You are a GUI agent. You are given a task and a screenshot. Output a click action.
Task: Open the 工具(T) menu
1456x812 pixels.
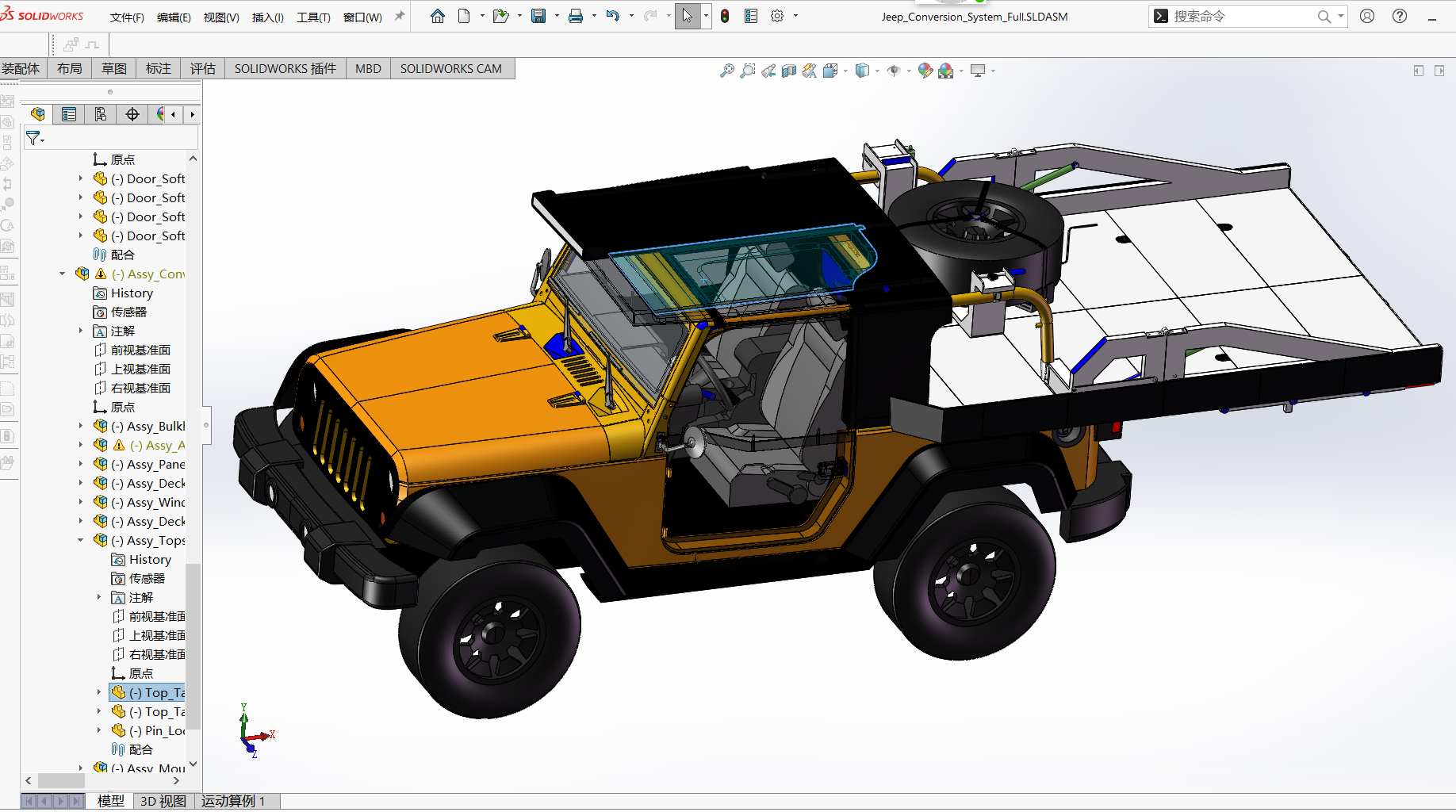(x=313, y=17)
